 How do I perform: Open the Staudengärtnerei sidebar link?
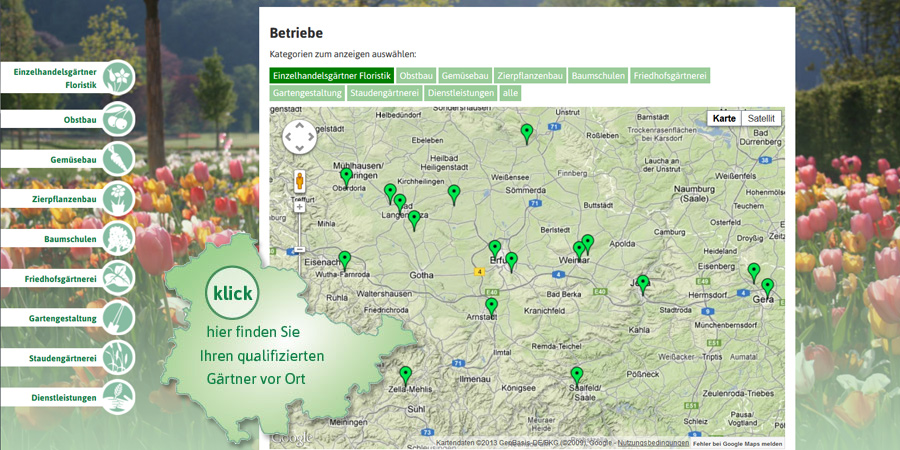(x=63, y=359)
